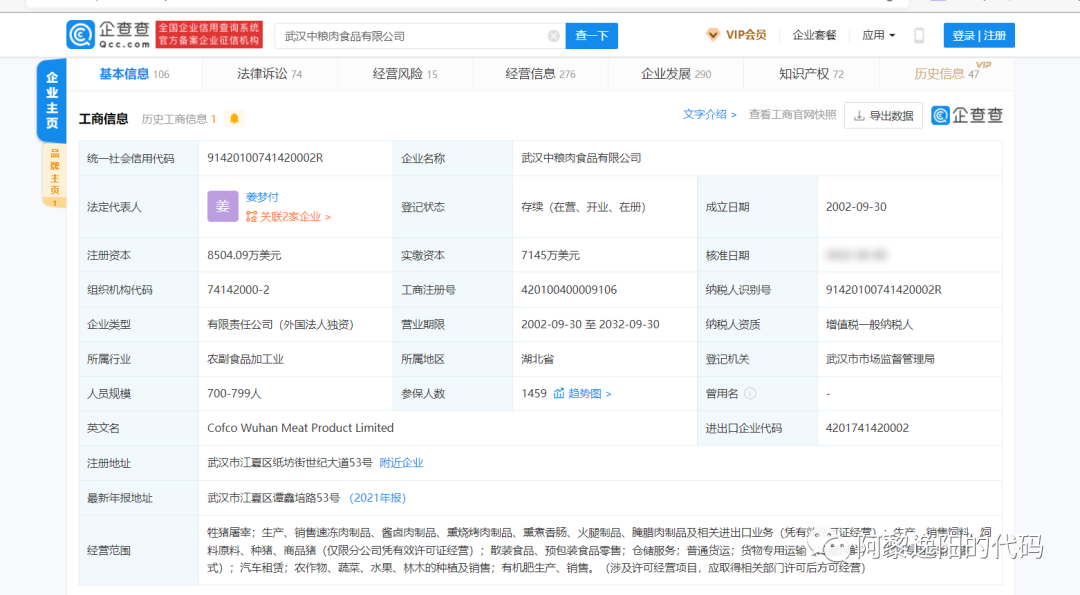Image resolution: width=1080 pixels, height=595 pixels.
Task: Switch to the 法律诉讼 tab
Action: (269, 74)
